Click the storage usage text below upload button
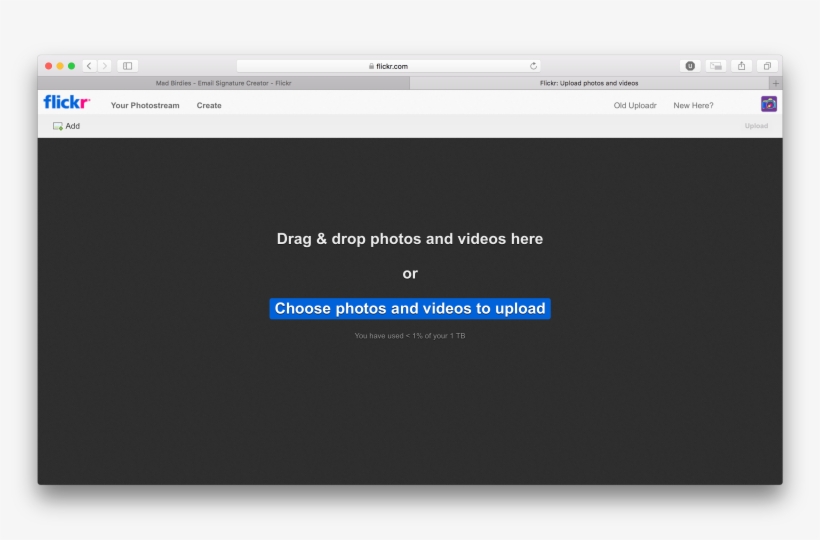Screen dimensions: 820x540 pyautogui.click(x=410, y=336)
